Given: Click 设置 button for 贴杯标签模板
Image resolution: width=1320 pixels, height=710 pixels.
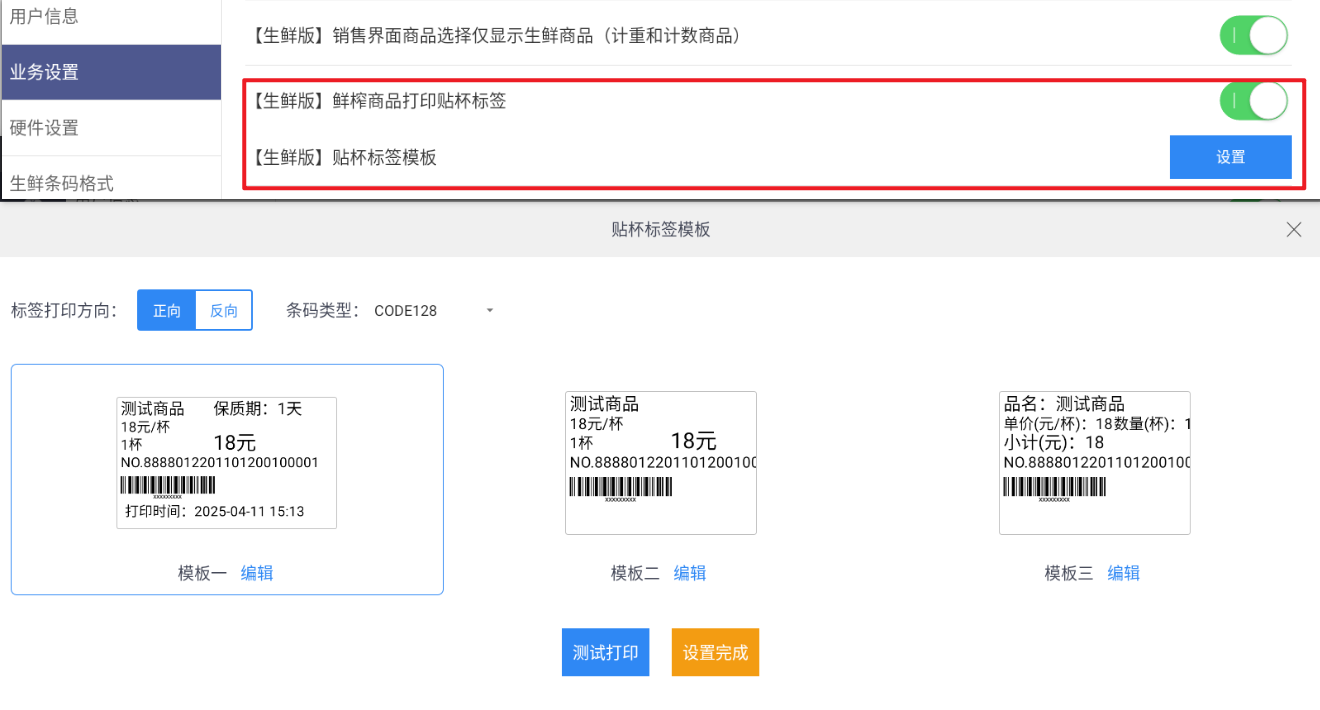Looking at the screenshot, I should (1231, 157).
